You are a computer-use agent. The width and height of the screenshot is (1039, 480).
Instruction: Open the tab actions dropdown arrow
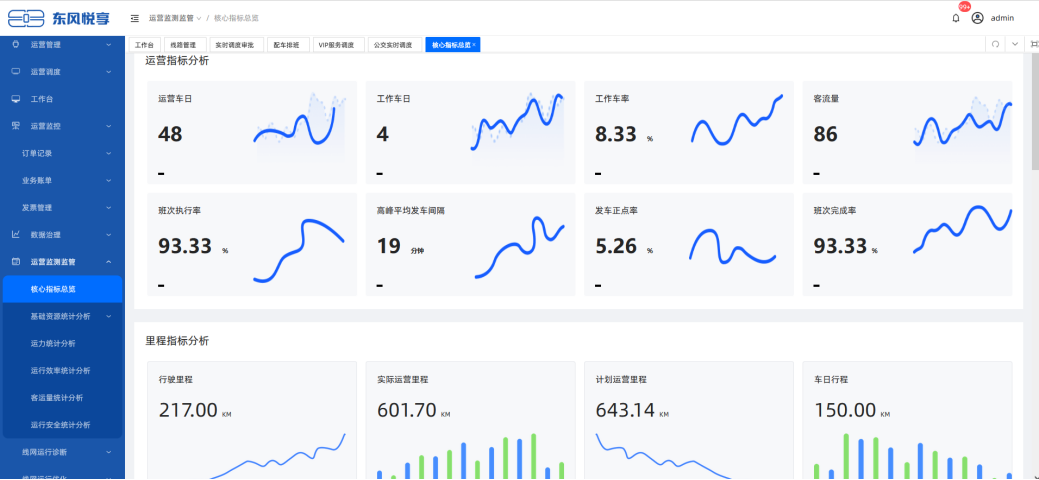pyautogui.click(x=1014, y=45)
